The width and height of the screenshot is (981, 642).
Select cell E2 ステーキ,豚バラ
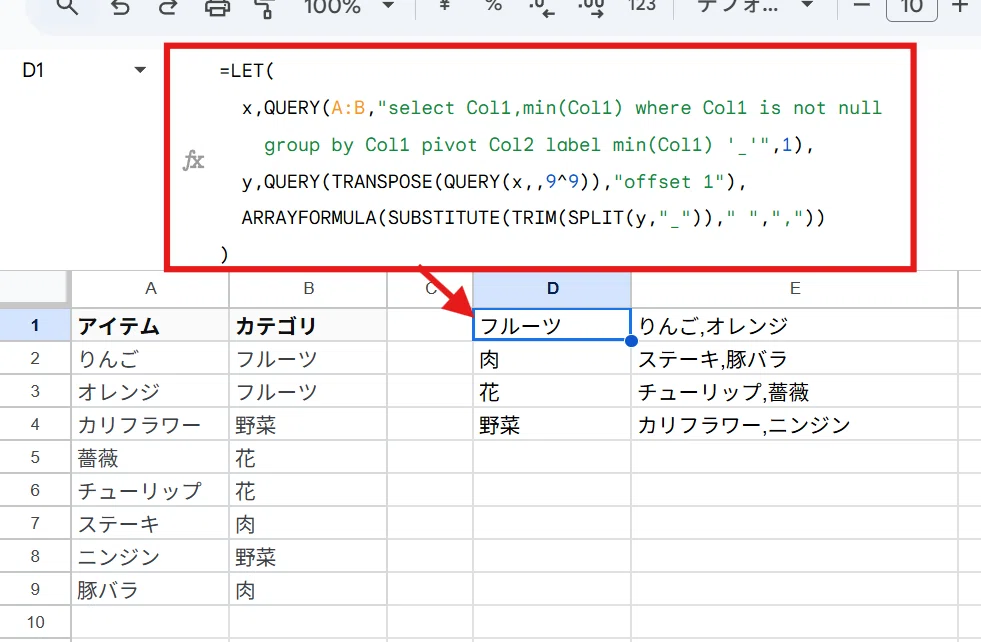795,358
